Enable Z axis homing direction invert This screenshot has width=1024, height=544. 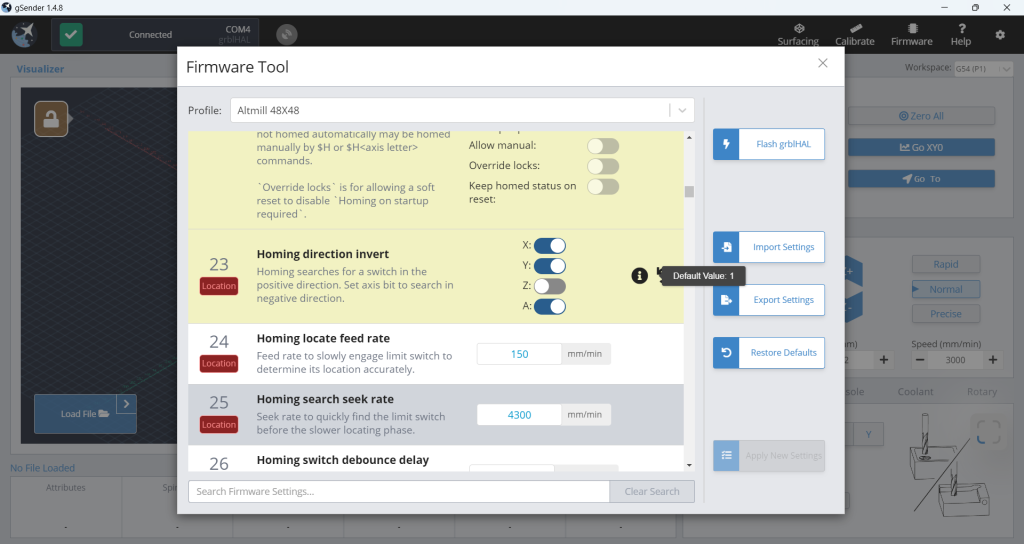click(x=549, y=286)
